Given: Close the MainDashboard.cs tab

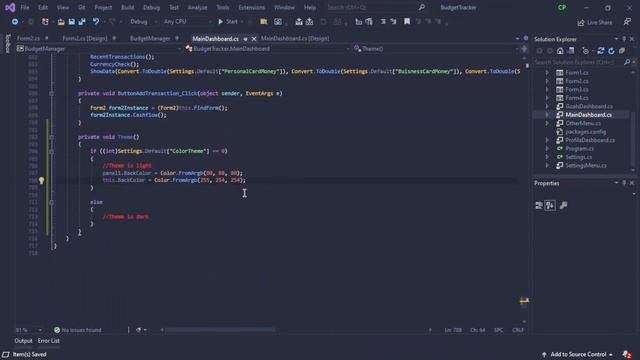Looking at the screenshot, I should click(x=254, y=39).
